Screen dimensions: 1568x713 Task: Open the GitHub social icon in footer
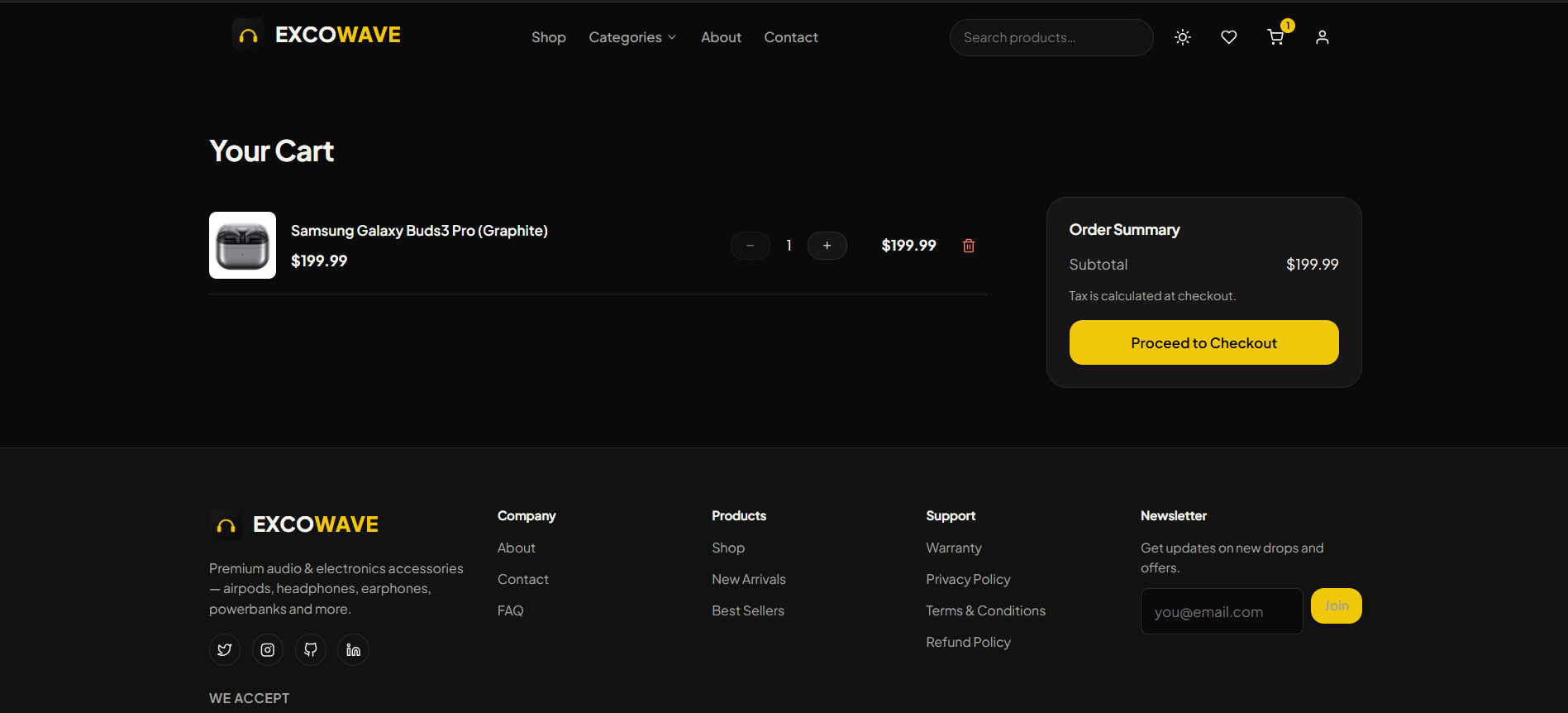pyautogui.click(x=311, y=650)
